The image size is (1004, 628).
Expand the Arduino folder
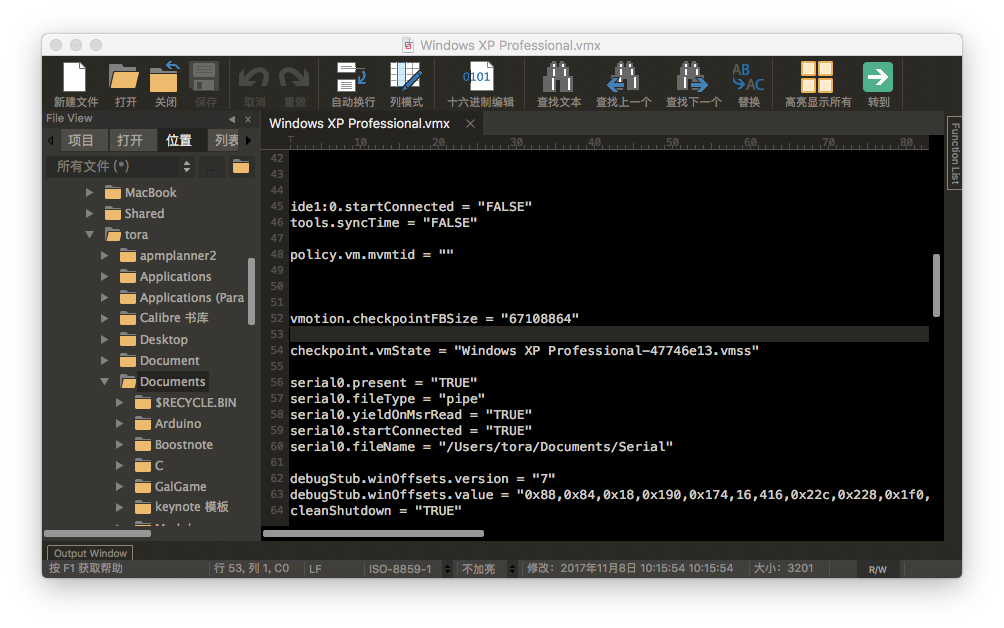coord(119,424)
